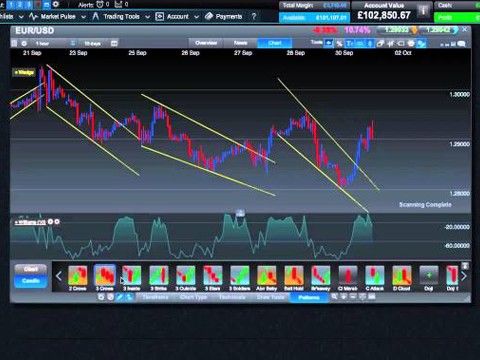Click the £102,850.67 account value
Screen dimensions: 480x360
pos(384,15)
